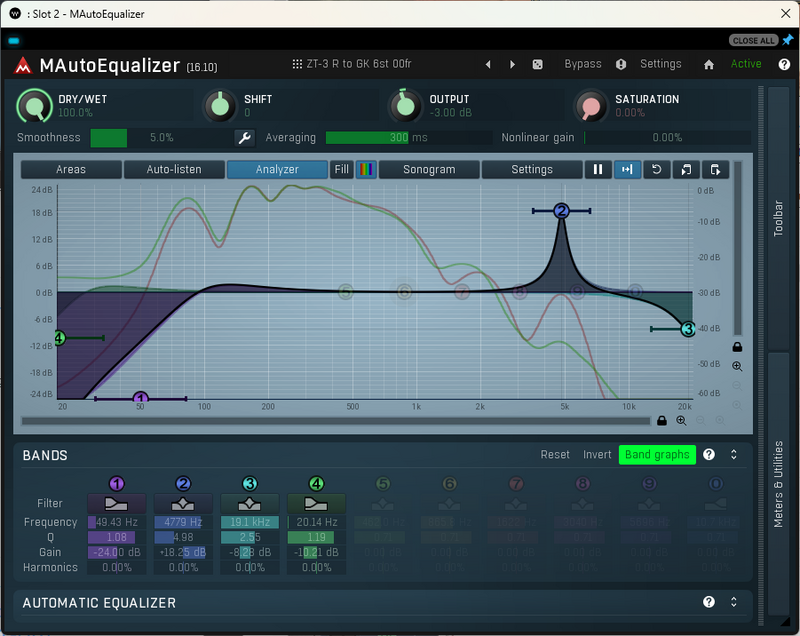Click the vertical axis lock icon
The image size is (800, 636).
(x=737, y=347)
